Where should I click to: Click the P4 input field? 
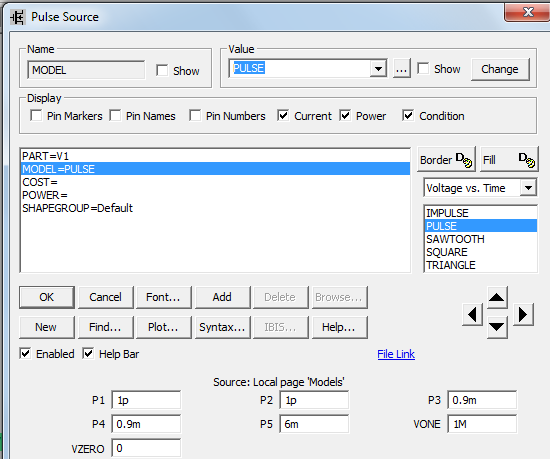146,424
